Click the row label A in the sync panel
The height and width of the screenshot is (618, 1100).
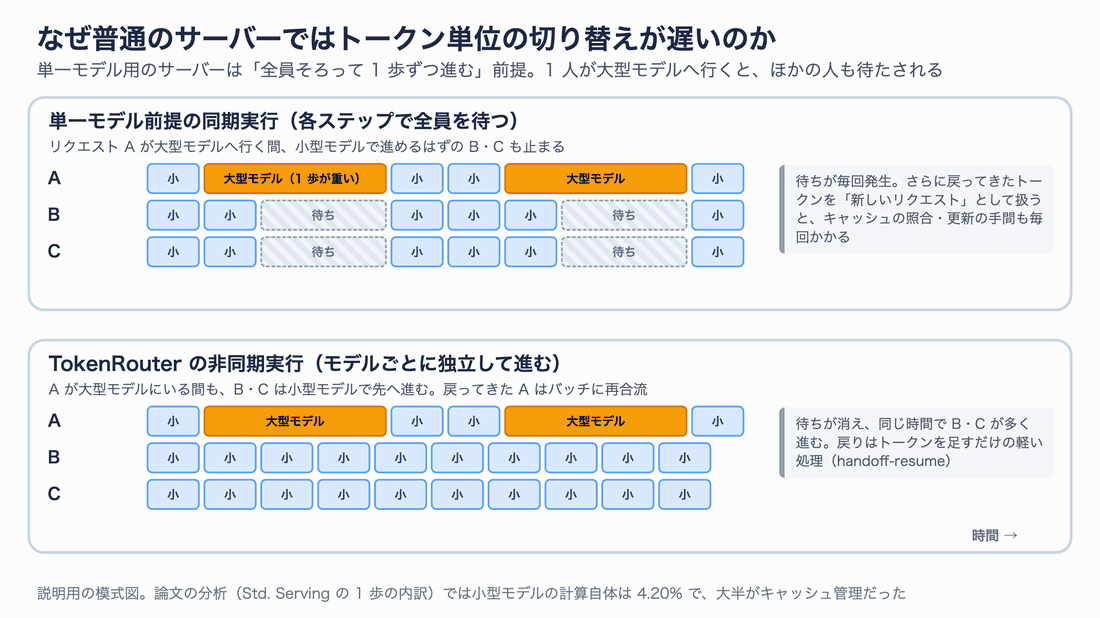coord(54,178)
